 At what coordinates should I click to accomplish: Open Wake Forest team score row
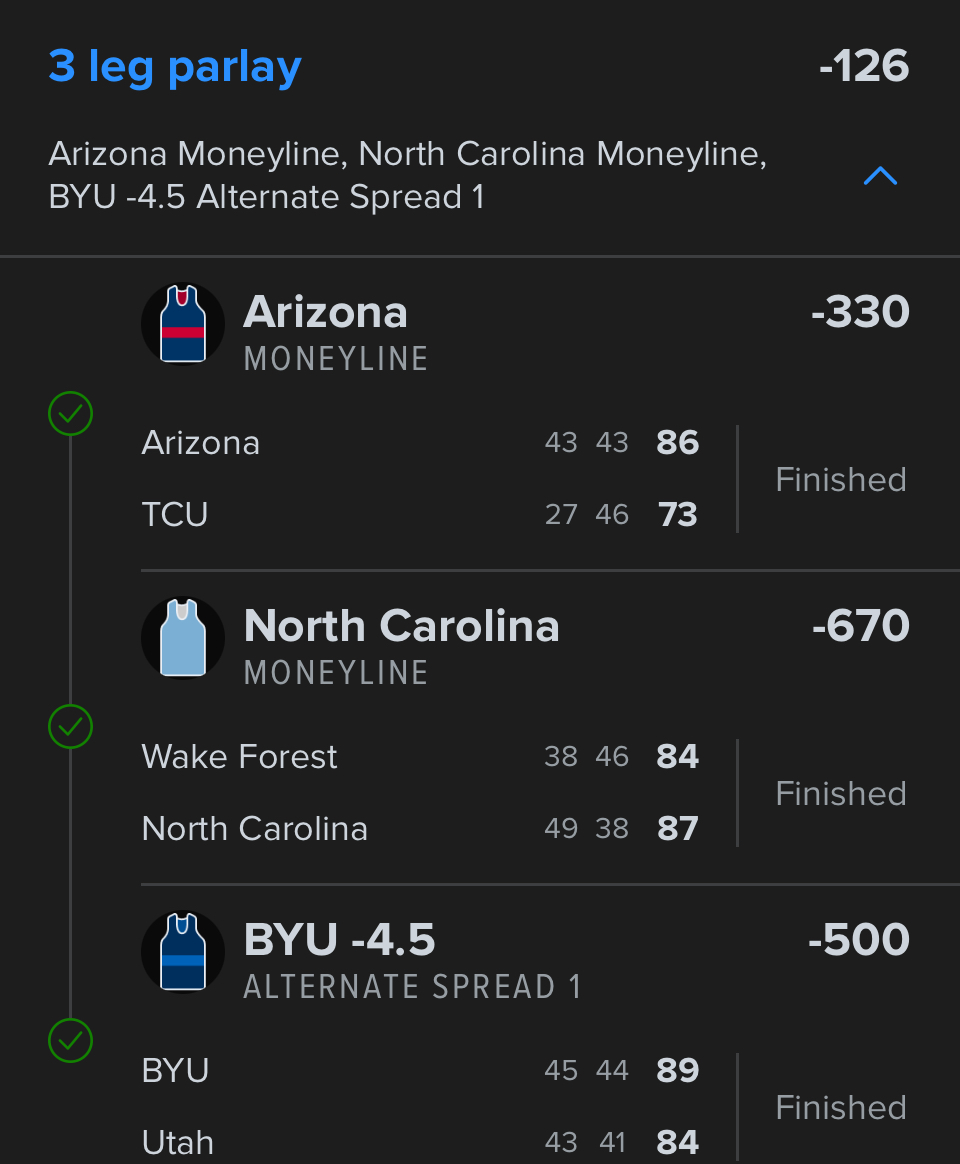click(420, 757)
